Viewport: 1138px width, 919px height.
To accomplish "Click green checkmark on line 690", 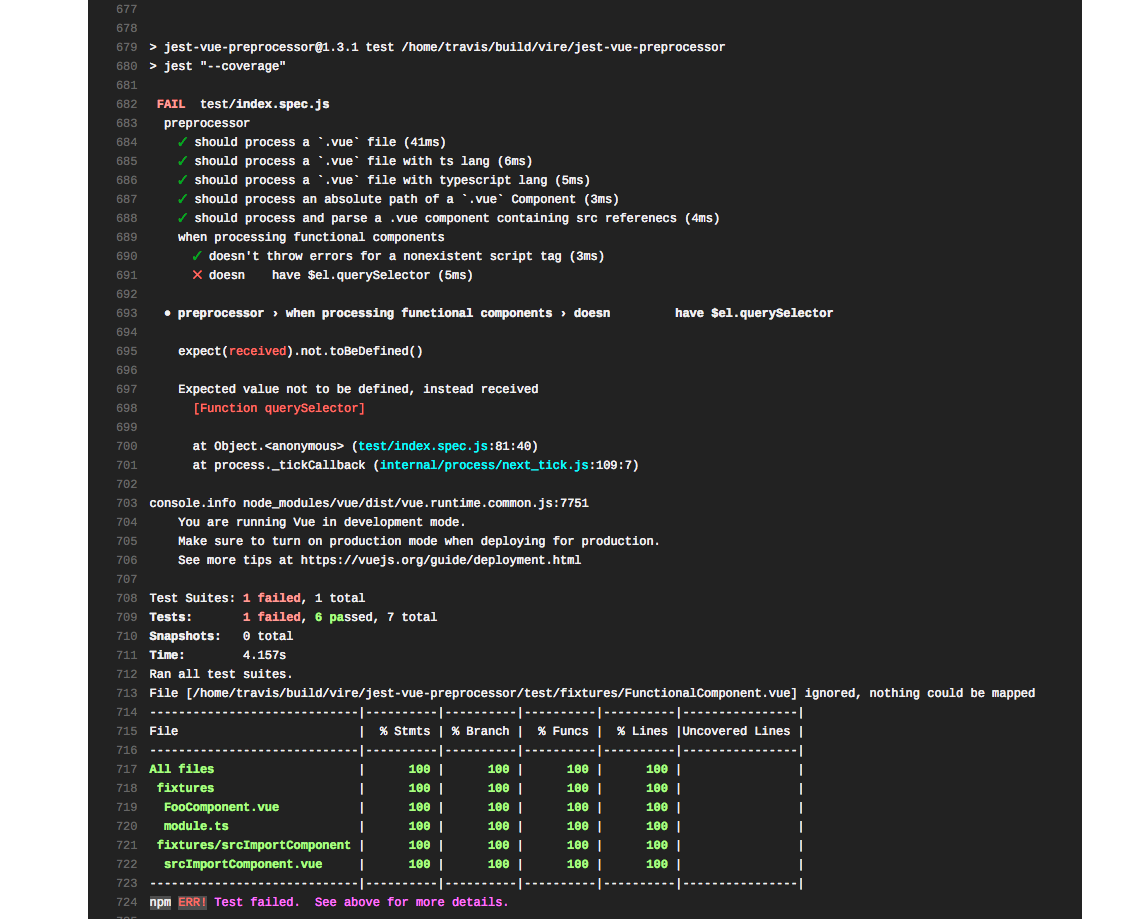I will 197,256.
